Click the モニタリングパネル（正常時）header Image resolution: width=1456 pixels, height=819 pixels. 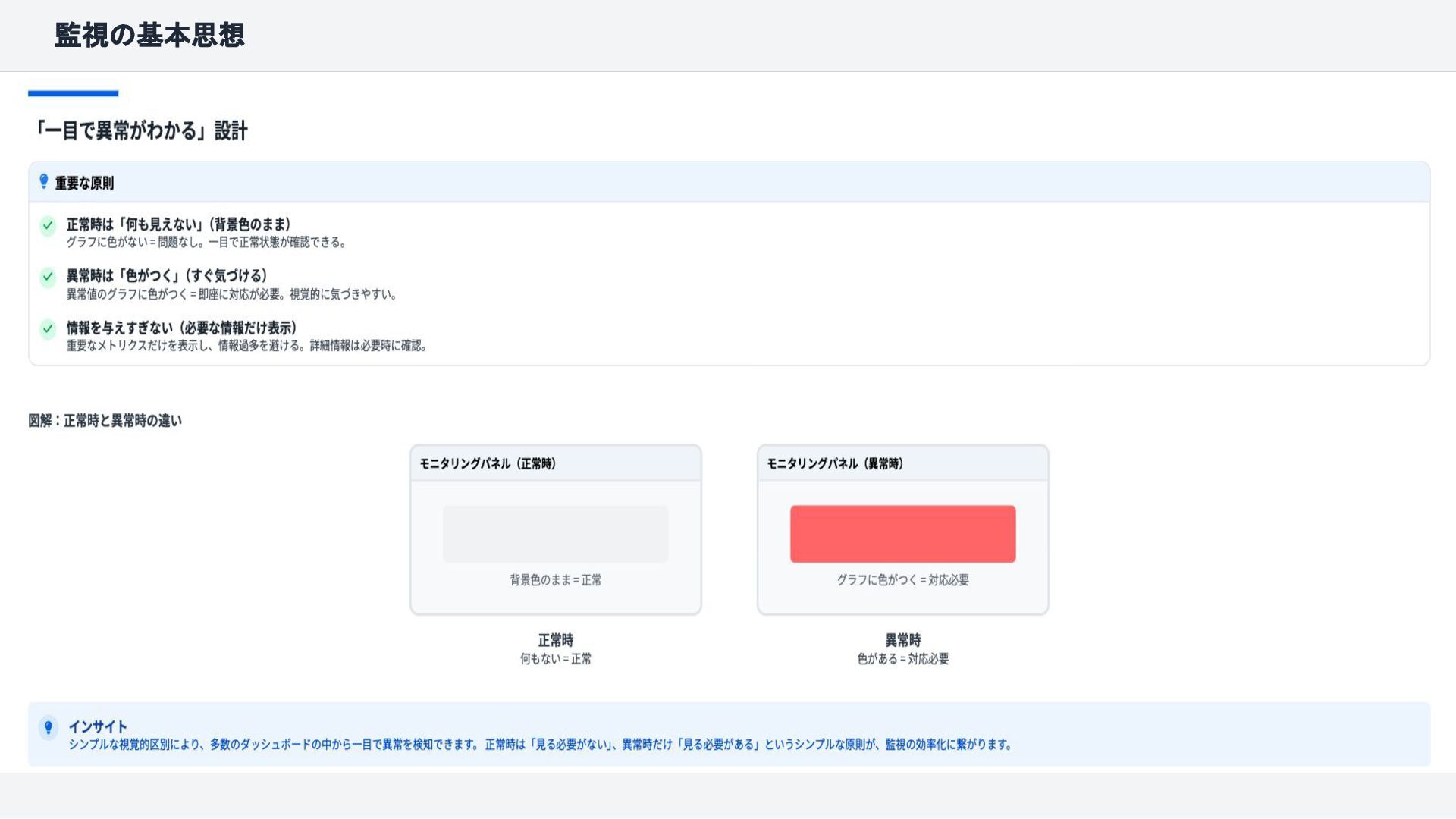click(x=488, y=463)
